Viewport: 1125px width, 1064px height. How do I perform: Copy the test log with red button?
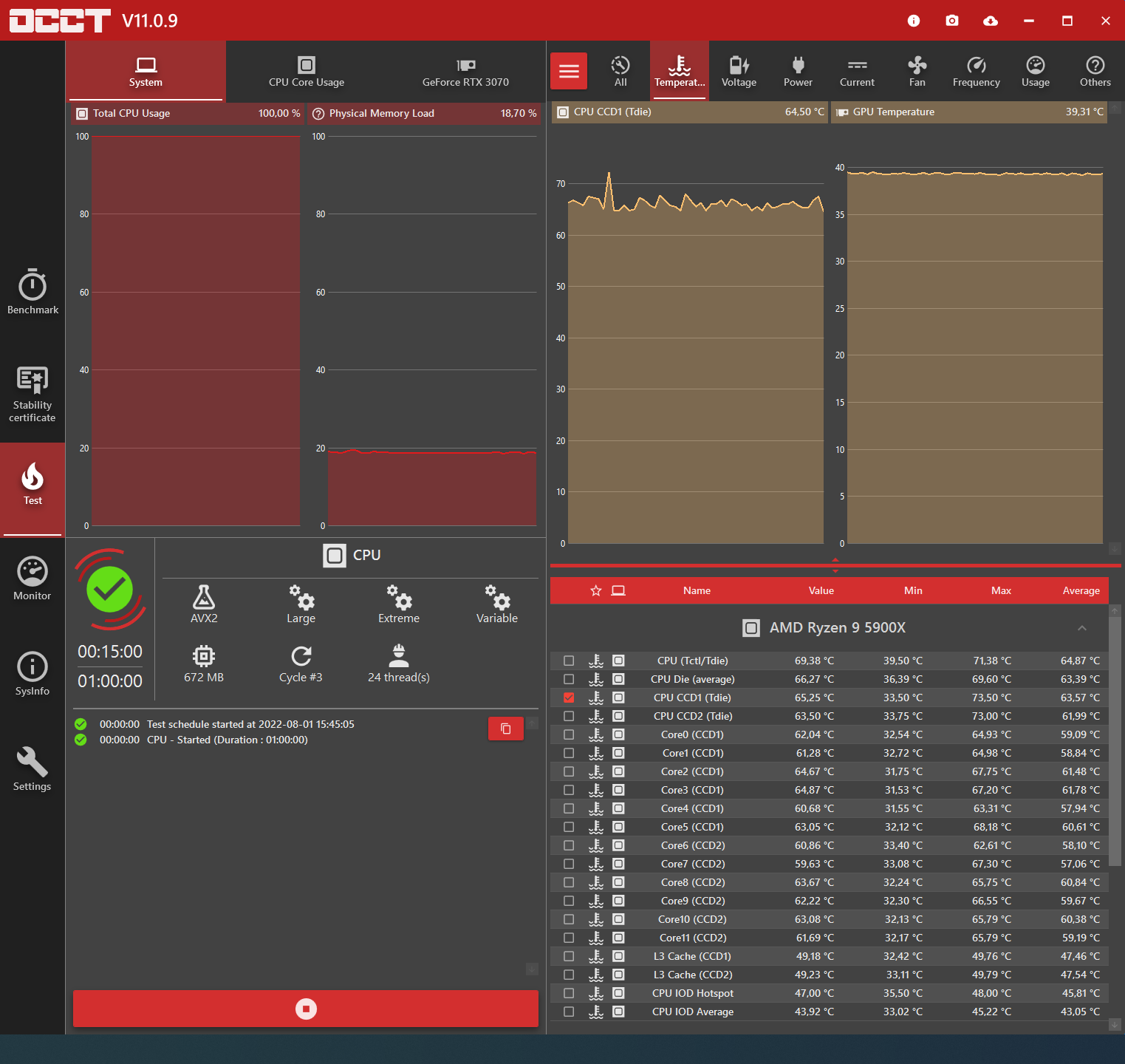(x=506, y=729)
